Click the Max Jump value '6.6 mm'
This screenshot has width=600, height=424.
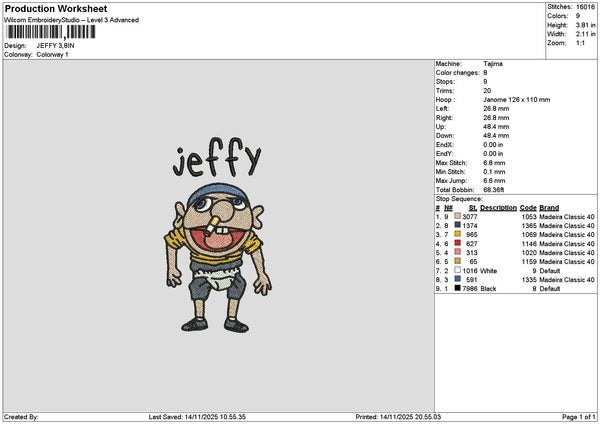494,181
